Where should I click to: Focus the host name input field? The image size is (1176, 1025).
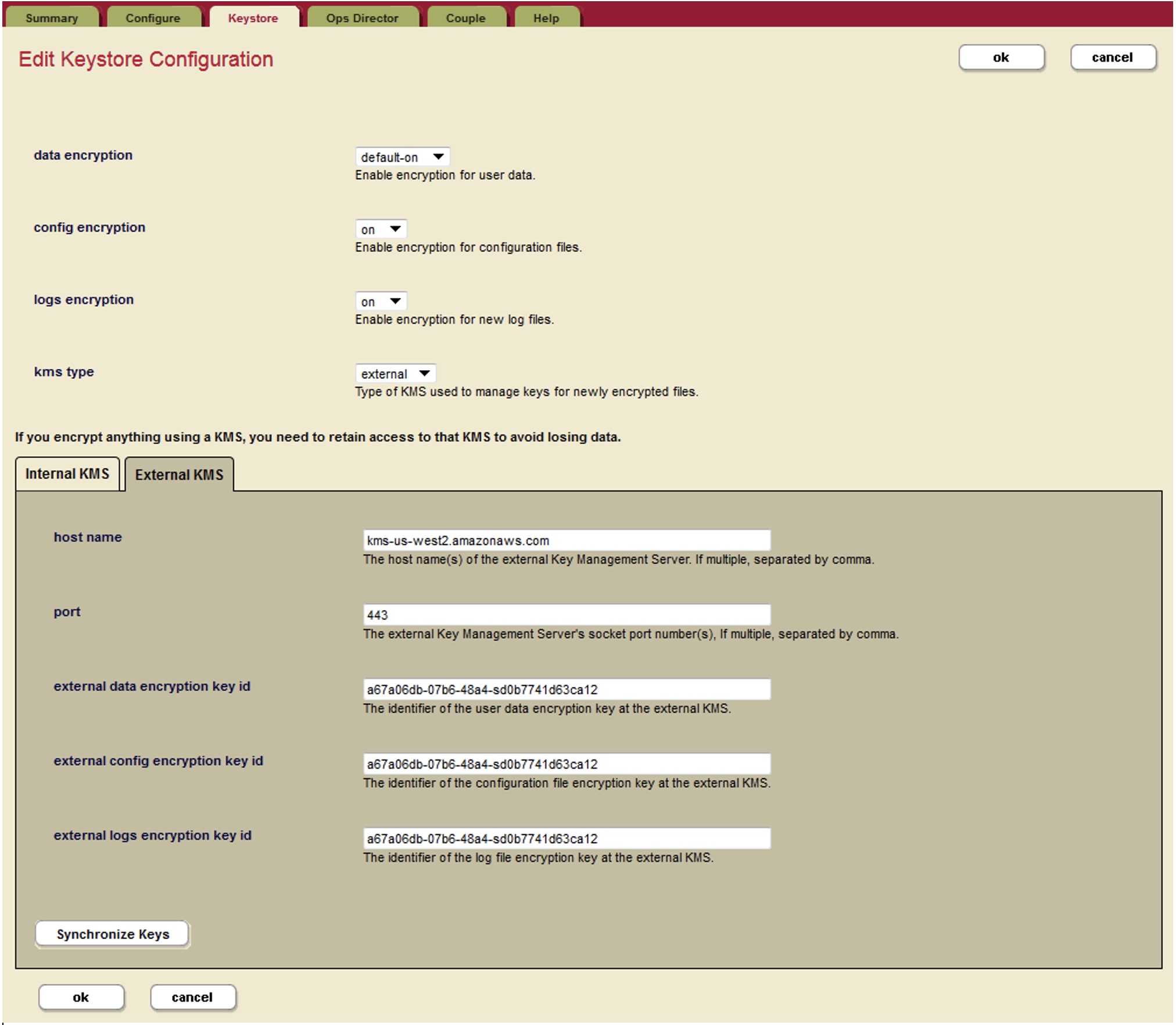[567, 540]
